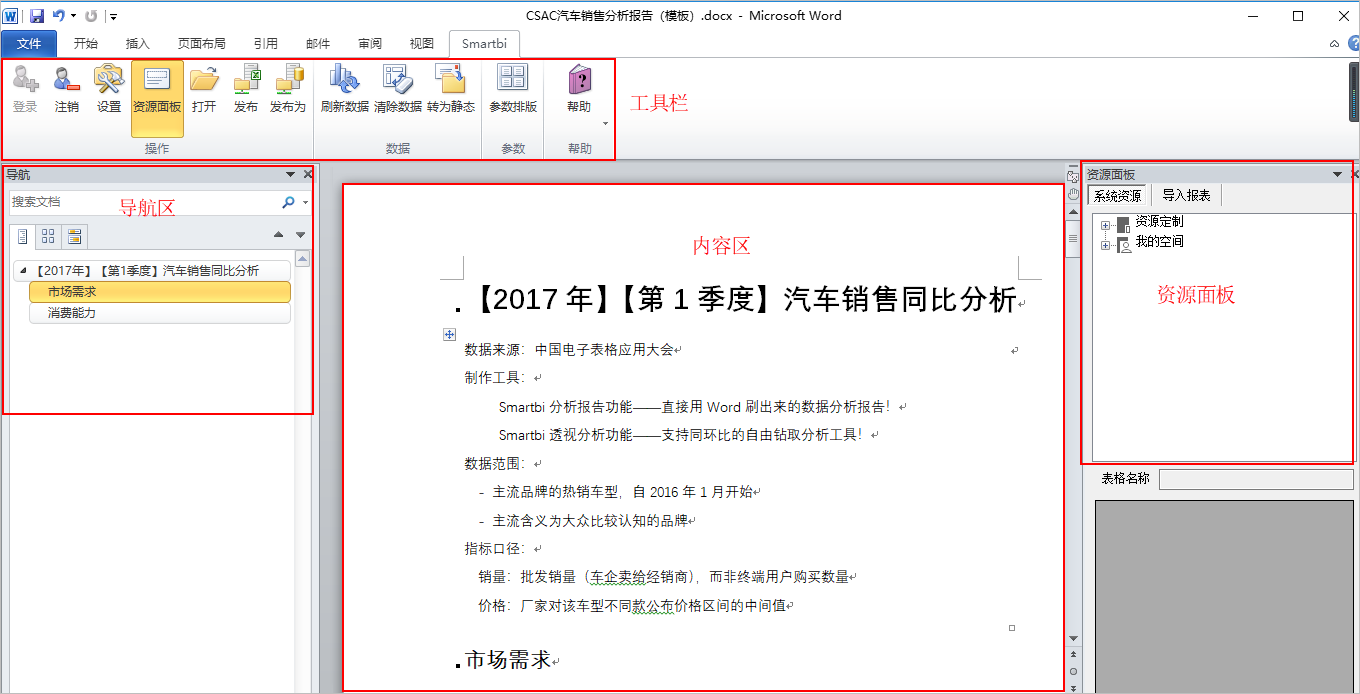Click document scrollbar up arrow
This screenshot has height=694, width=1360.
pyautogui.click(x=1073, y=213)
